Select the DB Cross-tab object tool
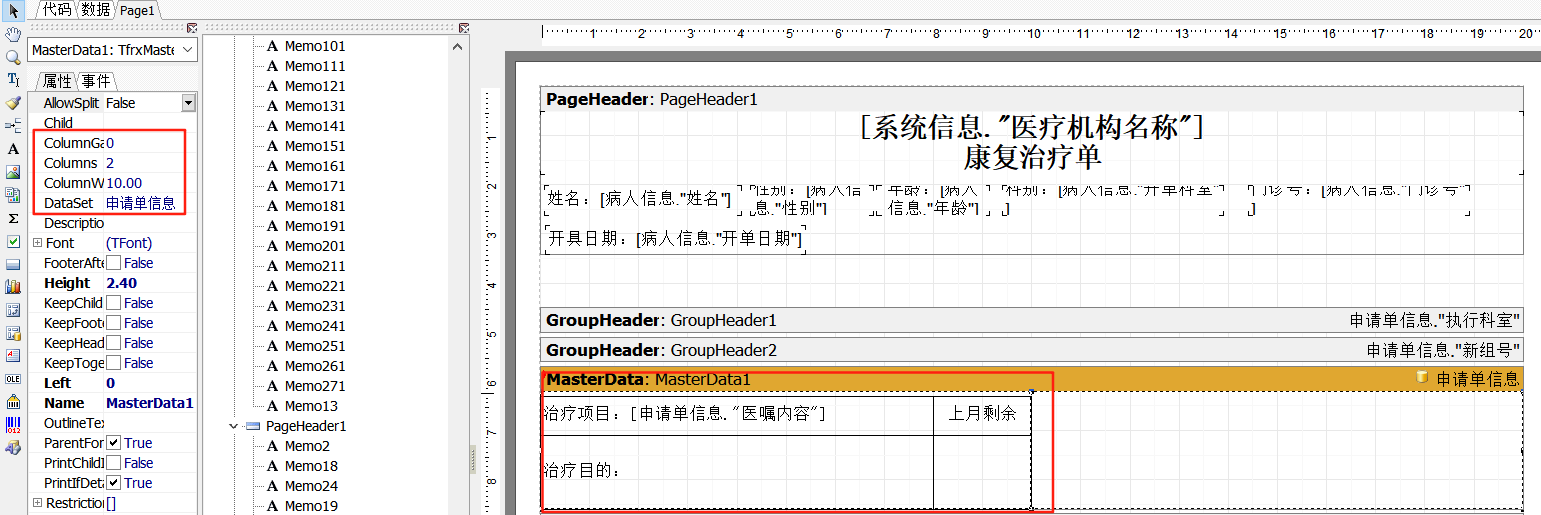 (13, 333)
